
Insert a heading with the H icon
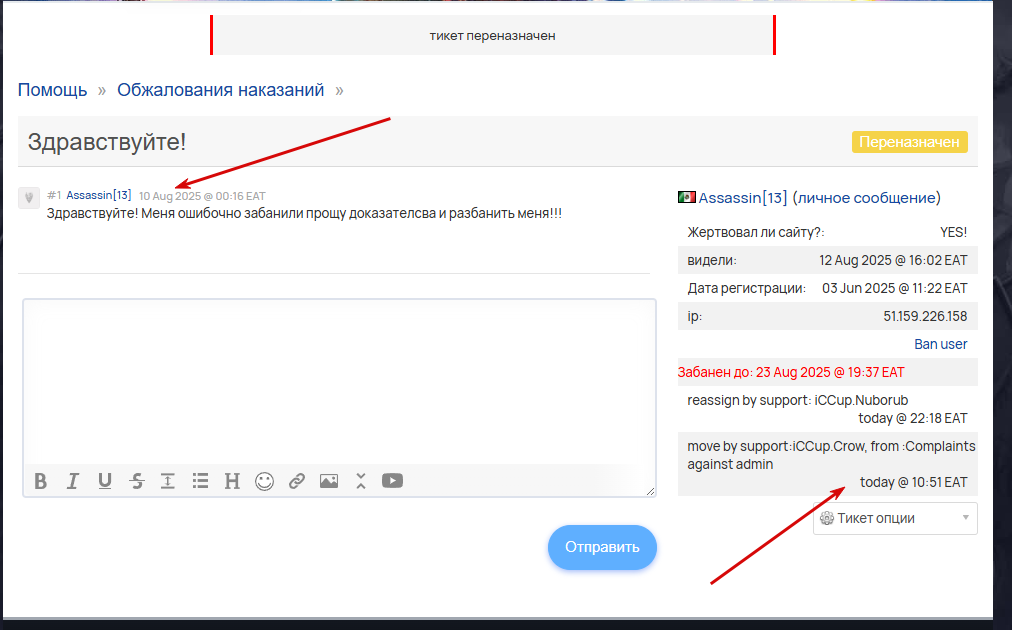pyautogui.click(x=232, y=481)
